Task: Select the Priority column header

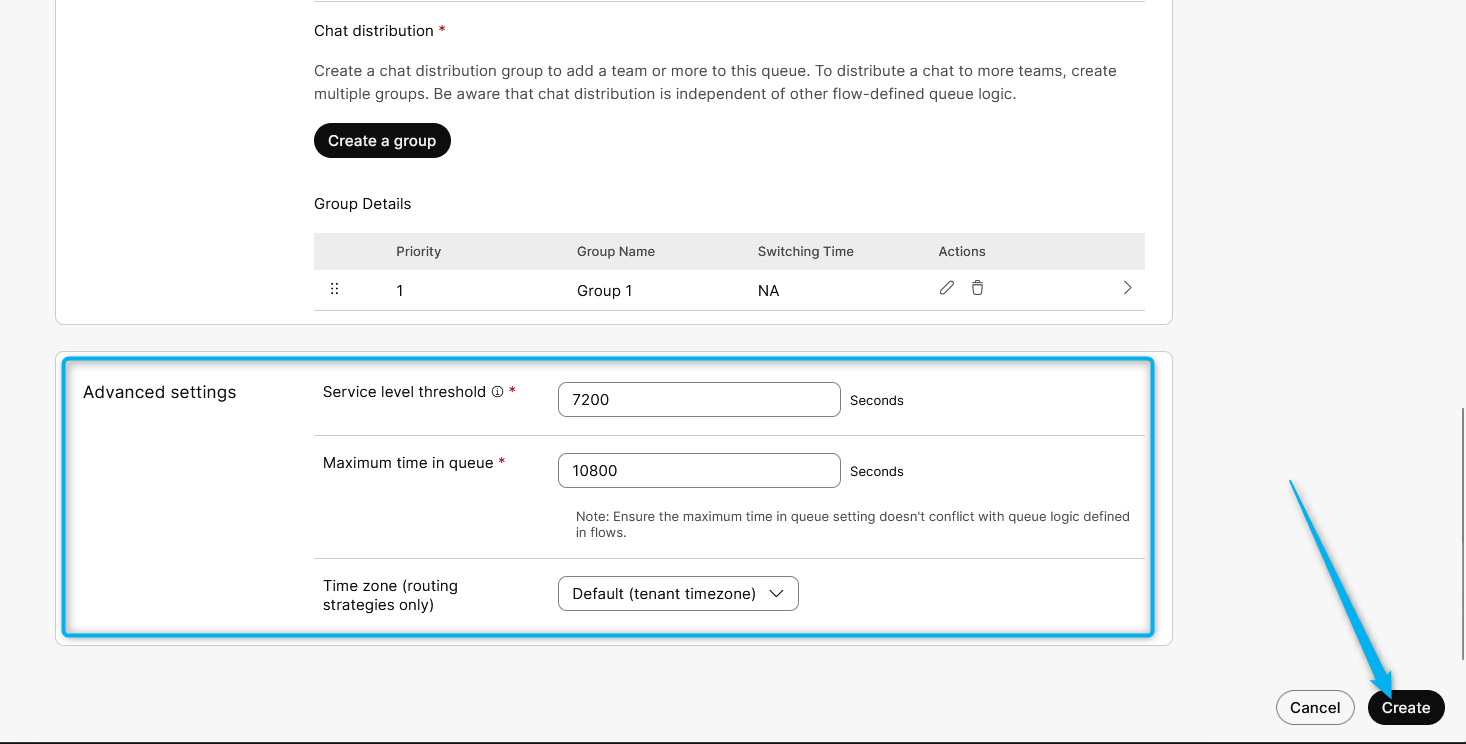Action: pyautogui.click(x=418, y=252)
